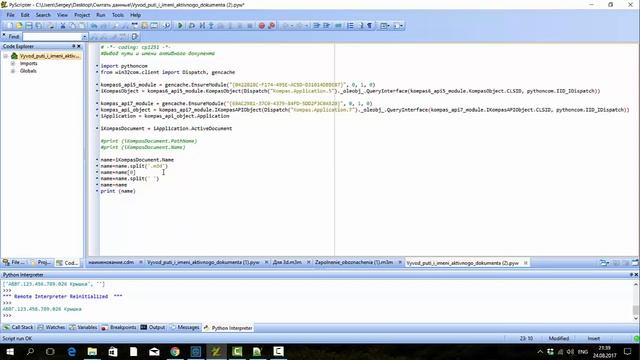Click the New file toolbar icon
The image size is (640, 360).
point(10,26)
